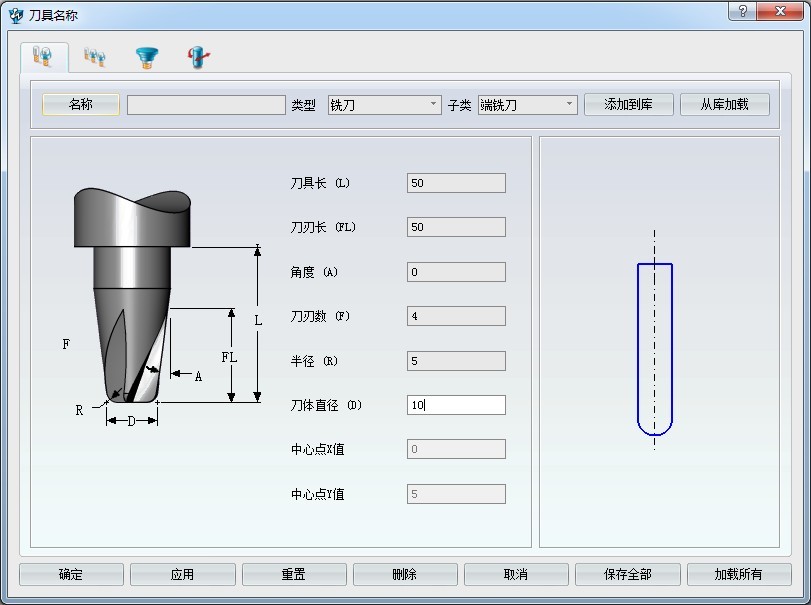
Task: Open the 子类 dropdown showing 端铣刀
Action: [528, 105]
